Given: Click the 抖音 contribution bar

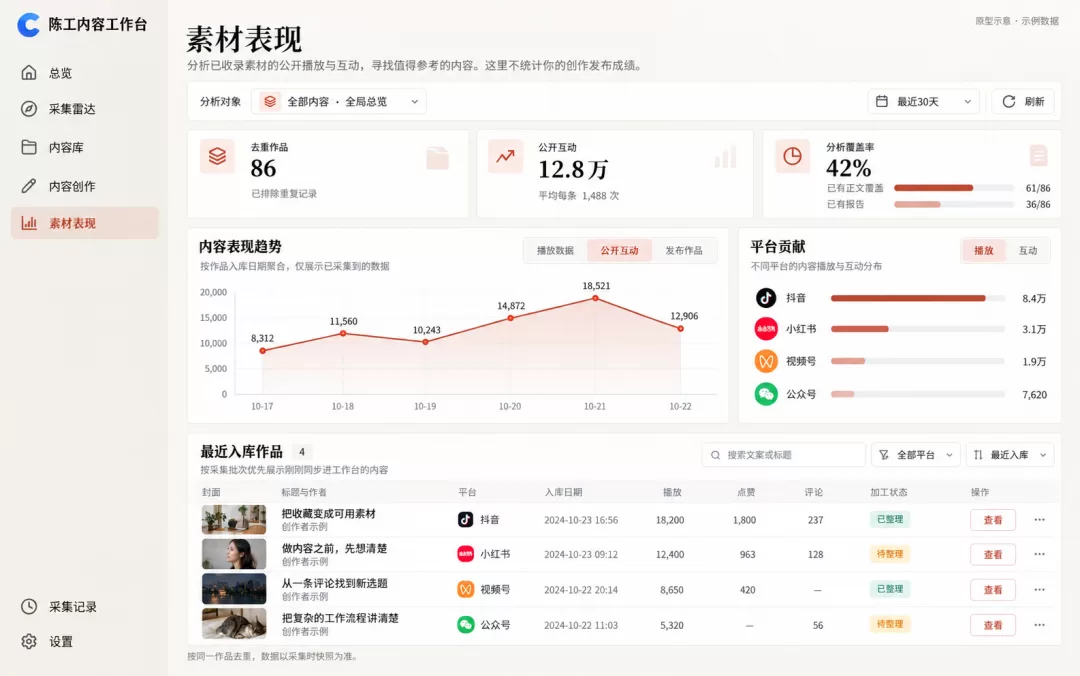Looking at the screenshot, I should [917, 298].
